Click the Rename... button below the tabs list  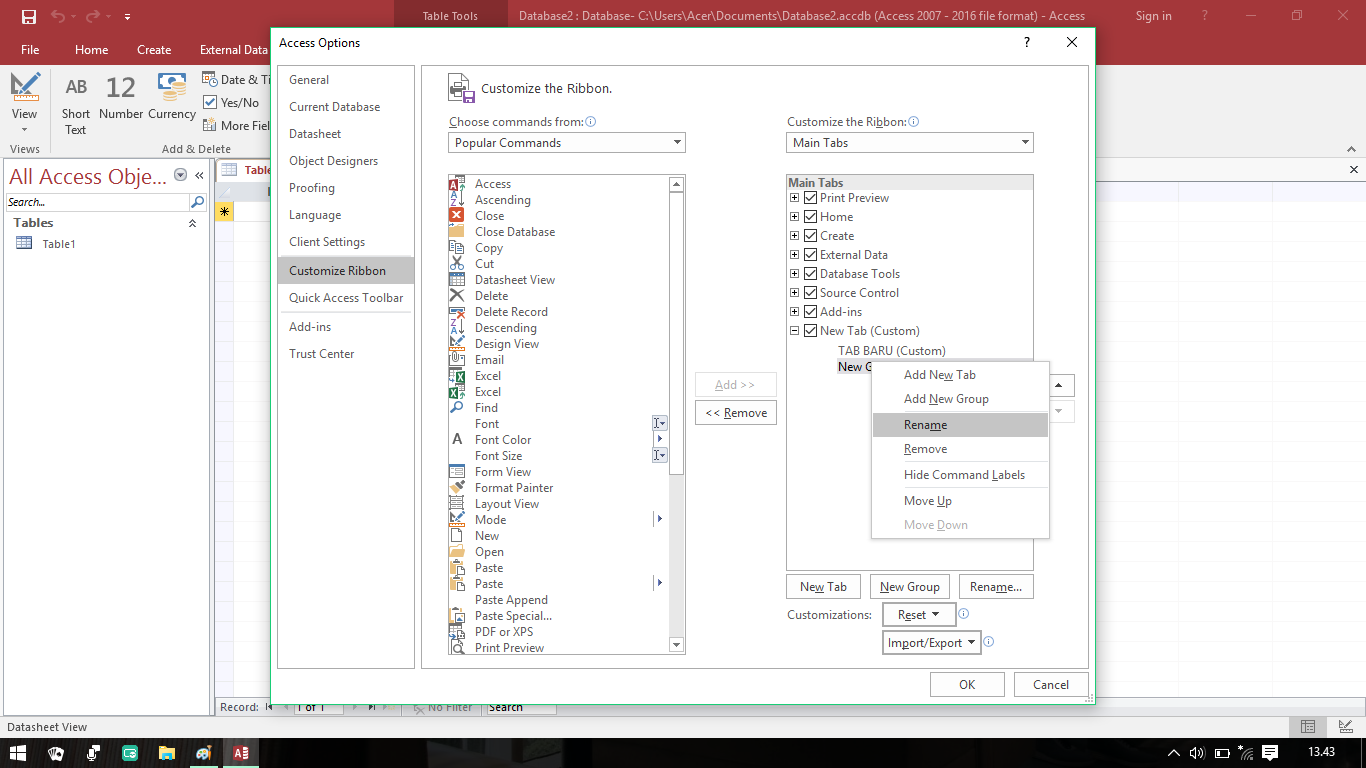point(996,587)
